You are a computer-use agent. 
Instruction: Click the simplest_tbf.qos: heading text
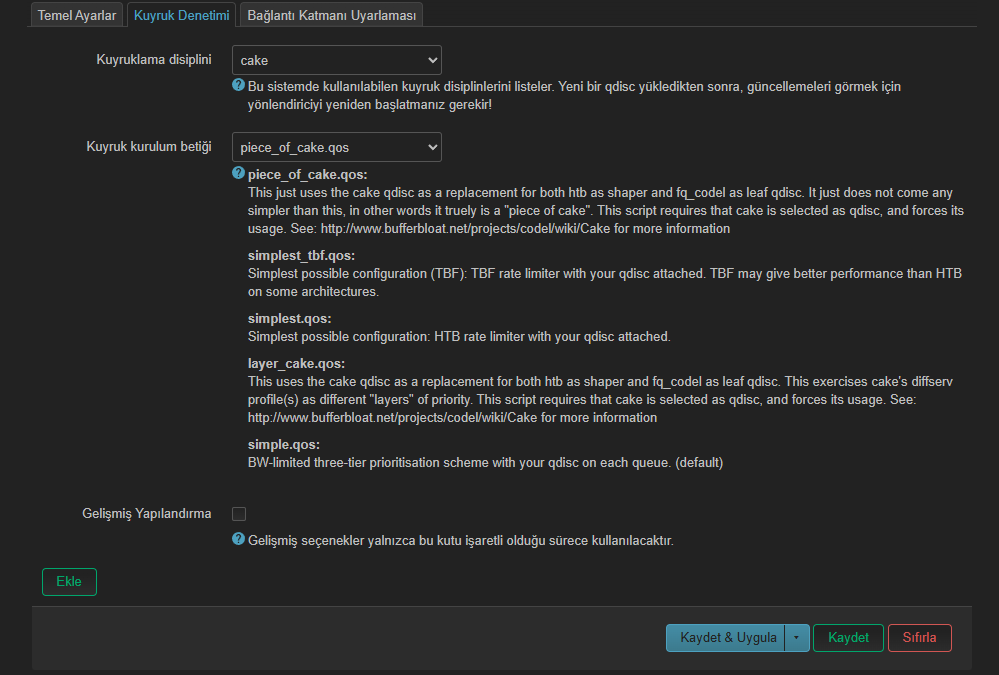point(301,256)
